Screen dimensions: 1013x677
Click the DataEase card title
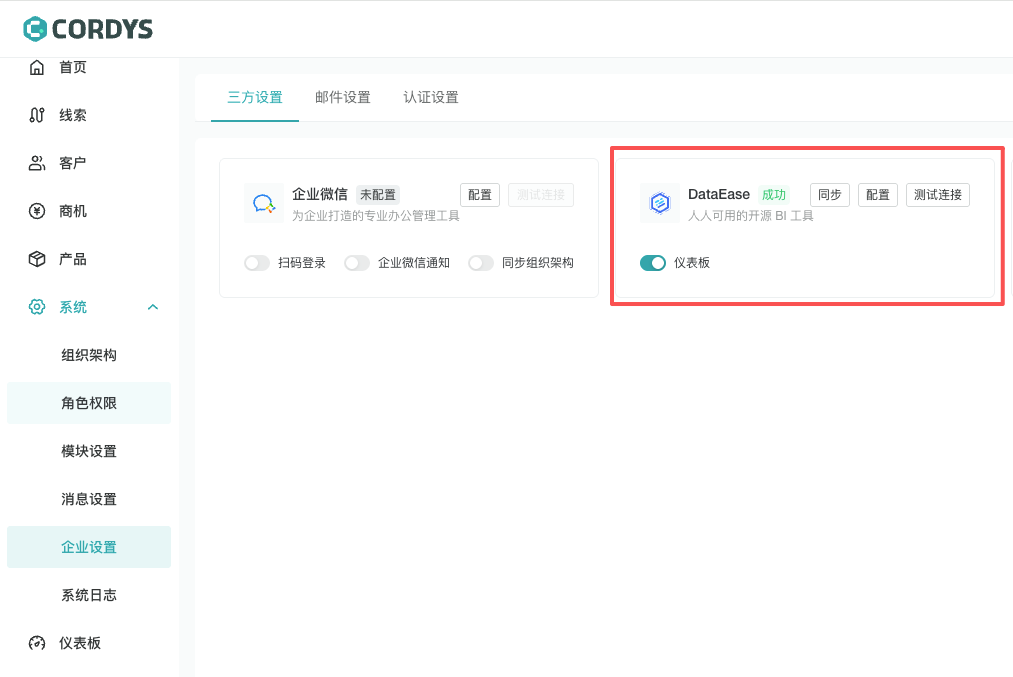(719, 194)
